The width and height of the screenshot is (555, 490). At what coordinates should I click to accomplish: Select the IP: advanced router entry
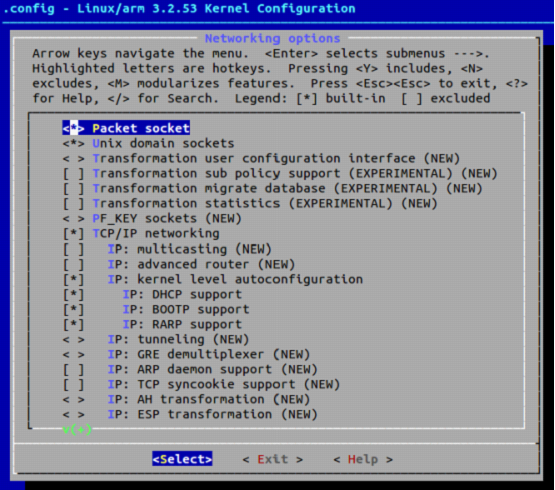201,264
